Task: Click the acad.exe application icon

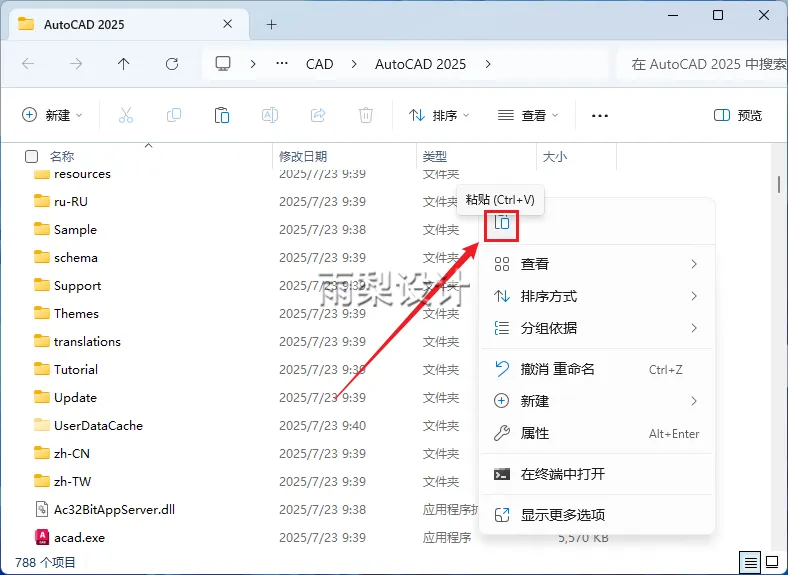Action: click(42, 537)
